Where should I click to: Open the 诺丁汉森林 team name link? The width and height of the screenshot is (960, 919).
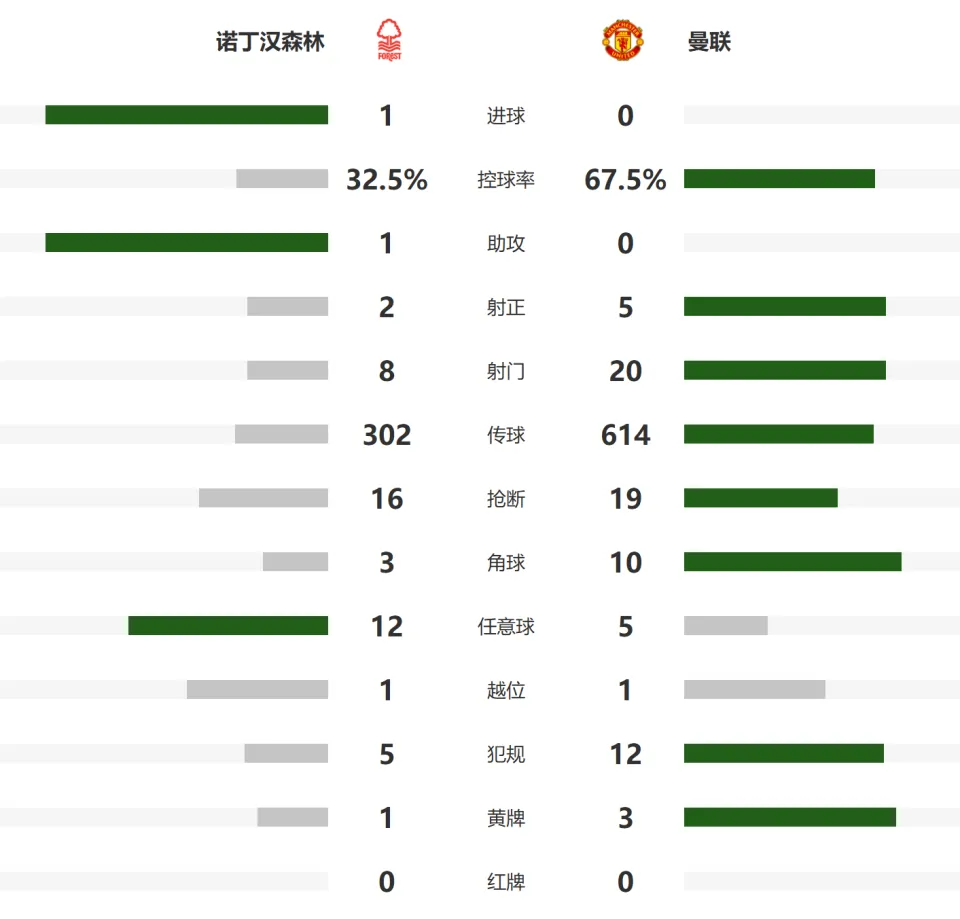(270, 42)
